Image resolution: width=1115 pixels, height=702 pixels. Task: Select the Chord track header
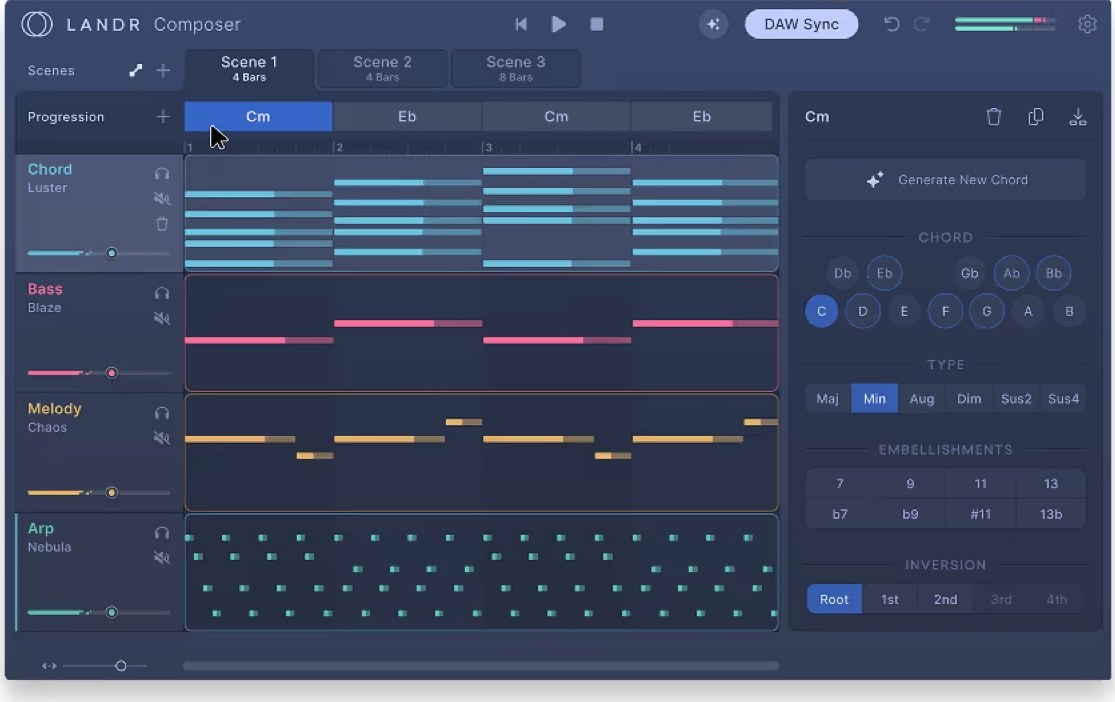[99, 213]
